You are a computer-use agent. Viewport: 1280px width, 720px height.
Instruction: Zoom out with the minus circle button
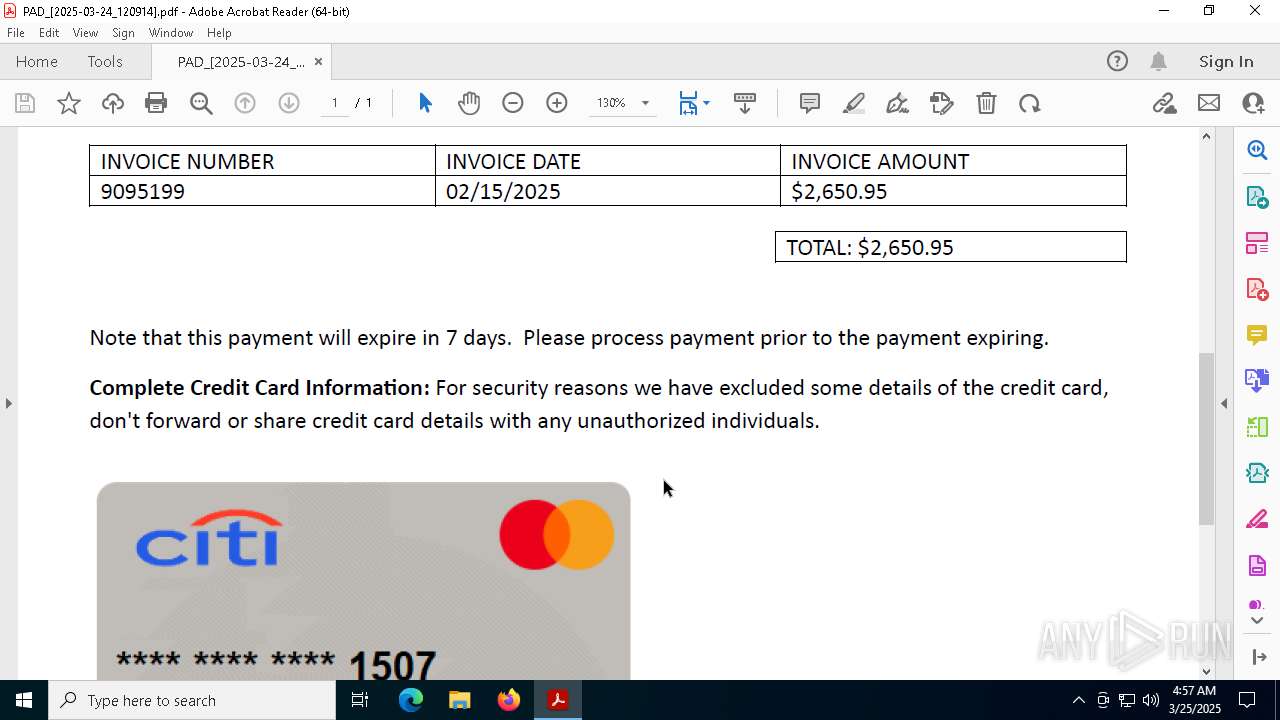pyautogui.click(x=513, y=103)
